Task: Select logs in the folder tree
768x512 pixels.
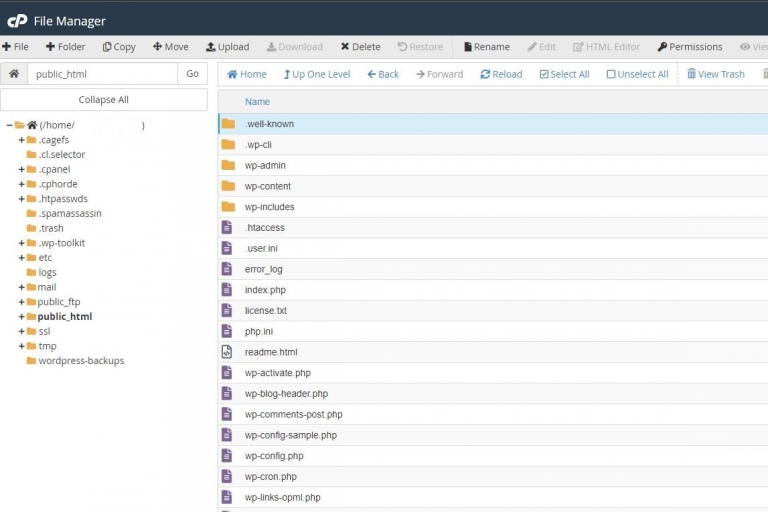Action: (48, 272)
